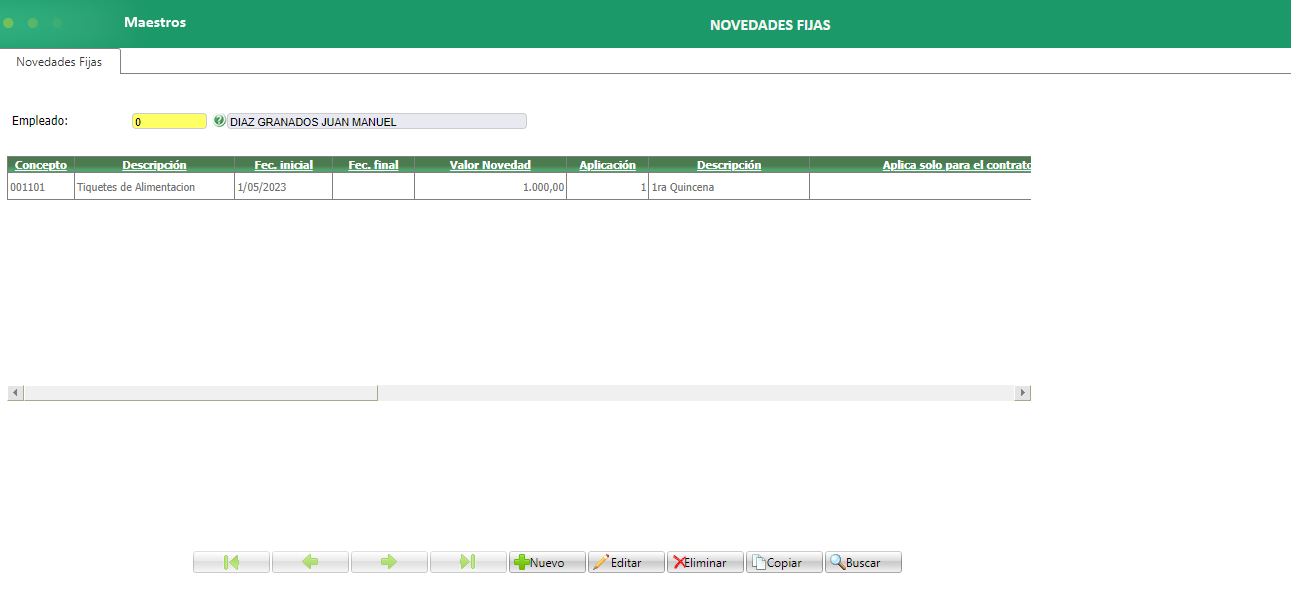1291x607 pixels.
Task: Search records with Buscar button
Action: pyautogui.click(x=863, y=562)
